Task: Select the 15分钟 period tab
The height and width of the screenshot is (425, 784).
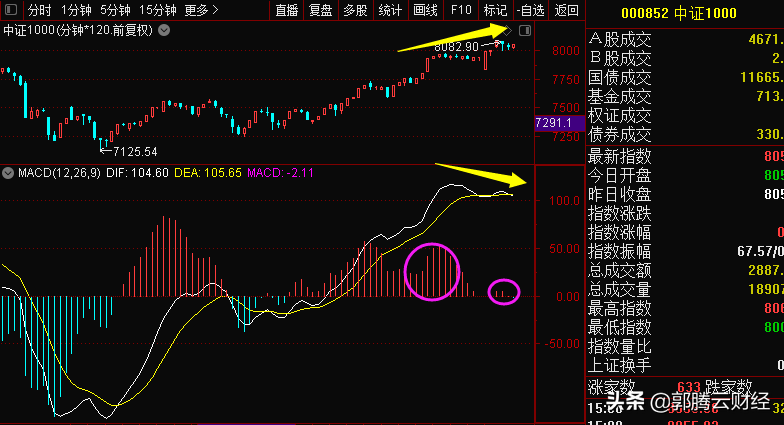Action: (158, 10)
